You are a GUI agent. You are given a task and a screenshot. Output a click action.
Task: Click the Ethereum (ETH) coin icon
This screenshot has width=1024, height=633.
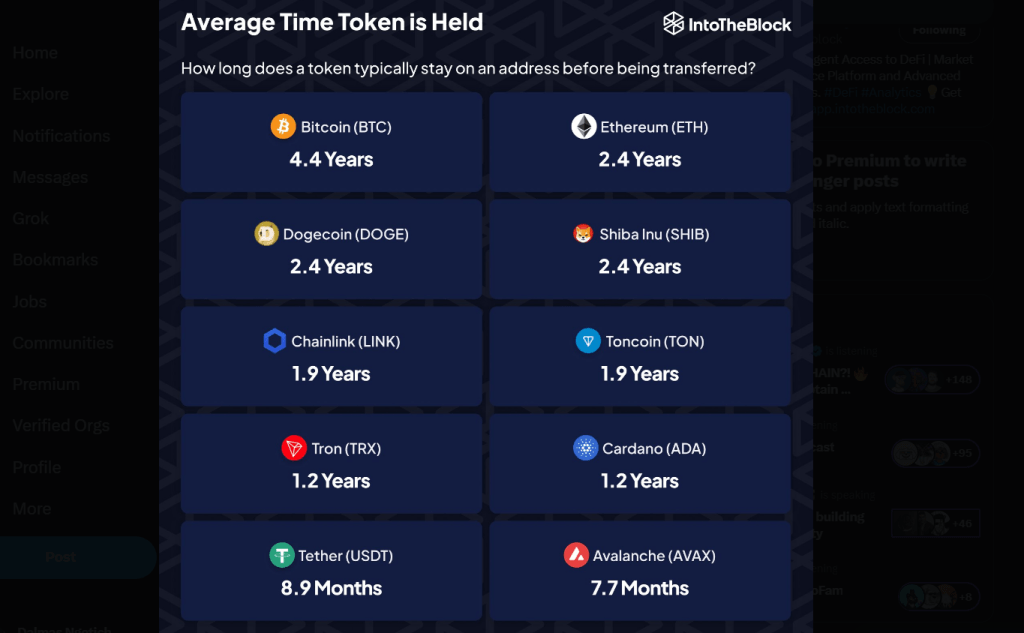tap(583, 126)
